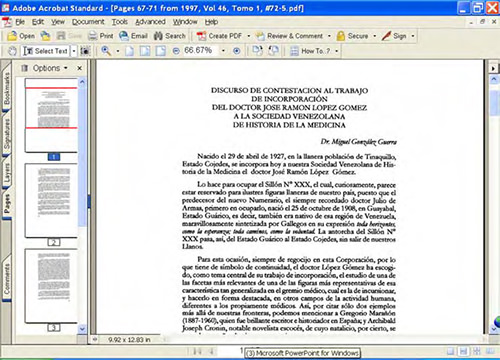Set Actual Size page view
The width and height of the screenshot is (500, 360).
[130, 51]
